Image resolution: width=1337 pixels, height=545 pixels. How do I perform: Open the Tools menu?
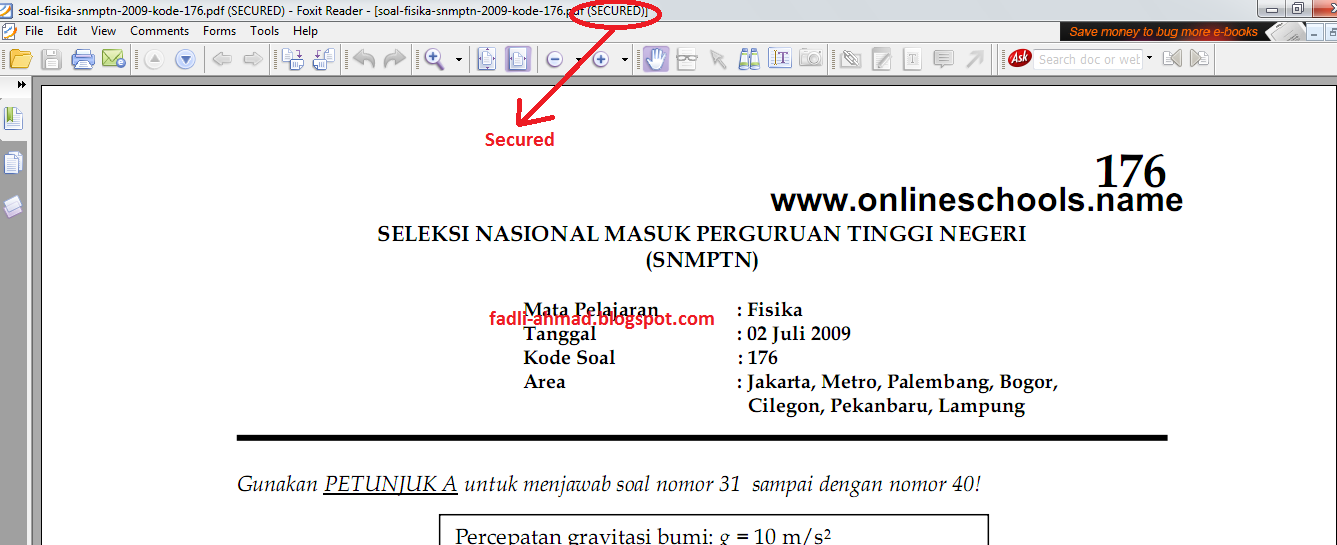(265, 31)
